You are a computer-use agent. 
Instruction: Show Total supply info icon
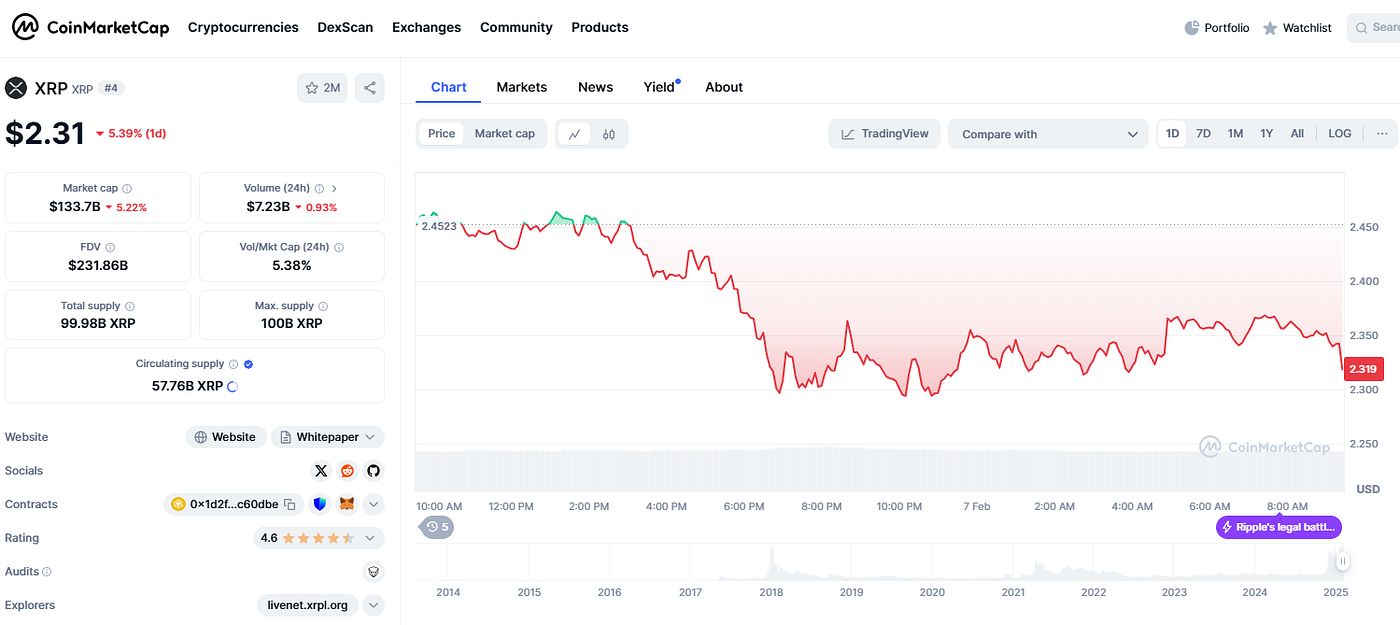(130, 306)
